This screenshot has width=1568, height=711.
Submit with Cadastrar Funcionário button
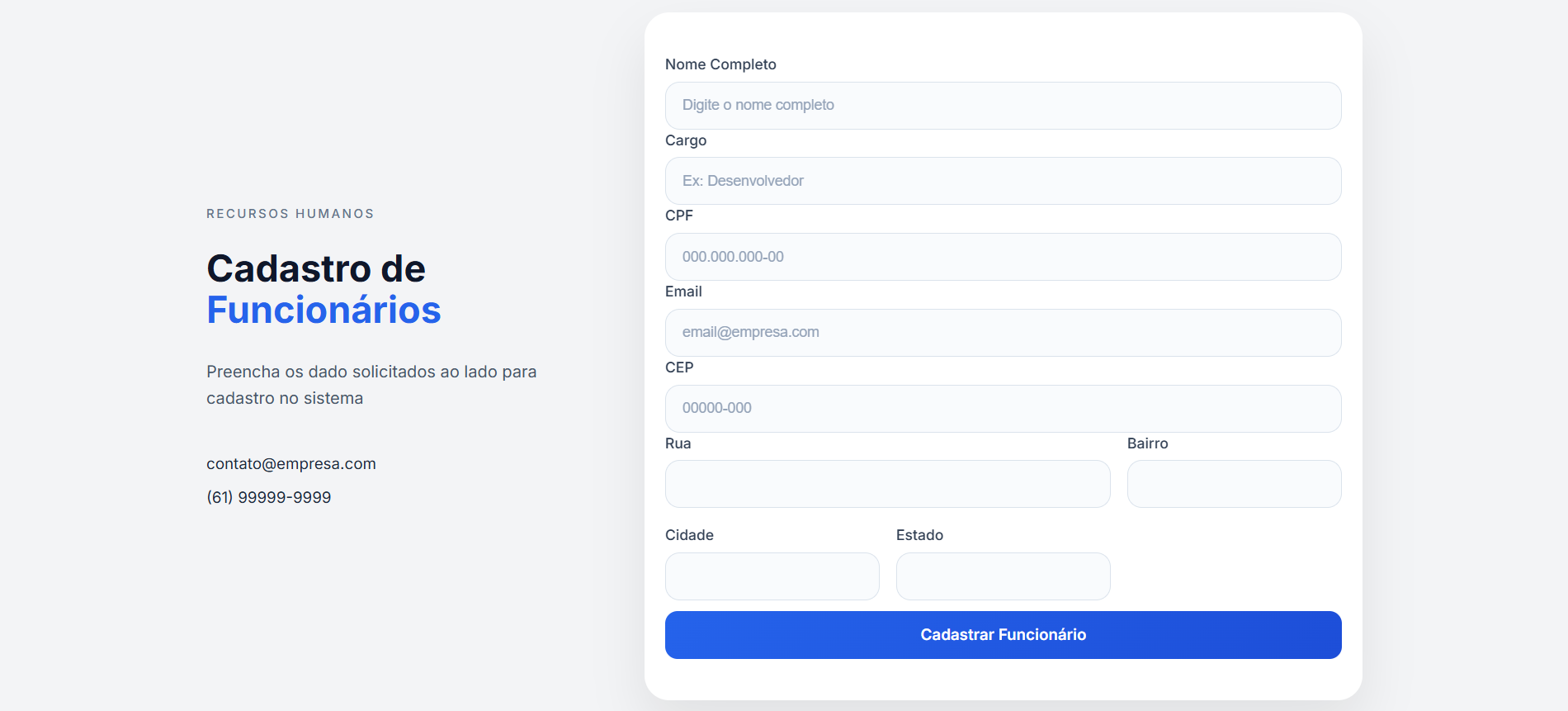point(1003,635)
